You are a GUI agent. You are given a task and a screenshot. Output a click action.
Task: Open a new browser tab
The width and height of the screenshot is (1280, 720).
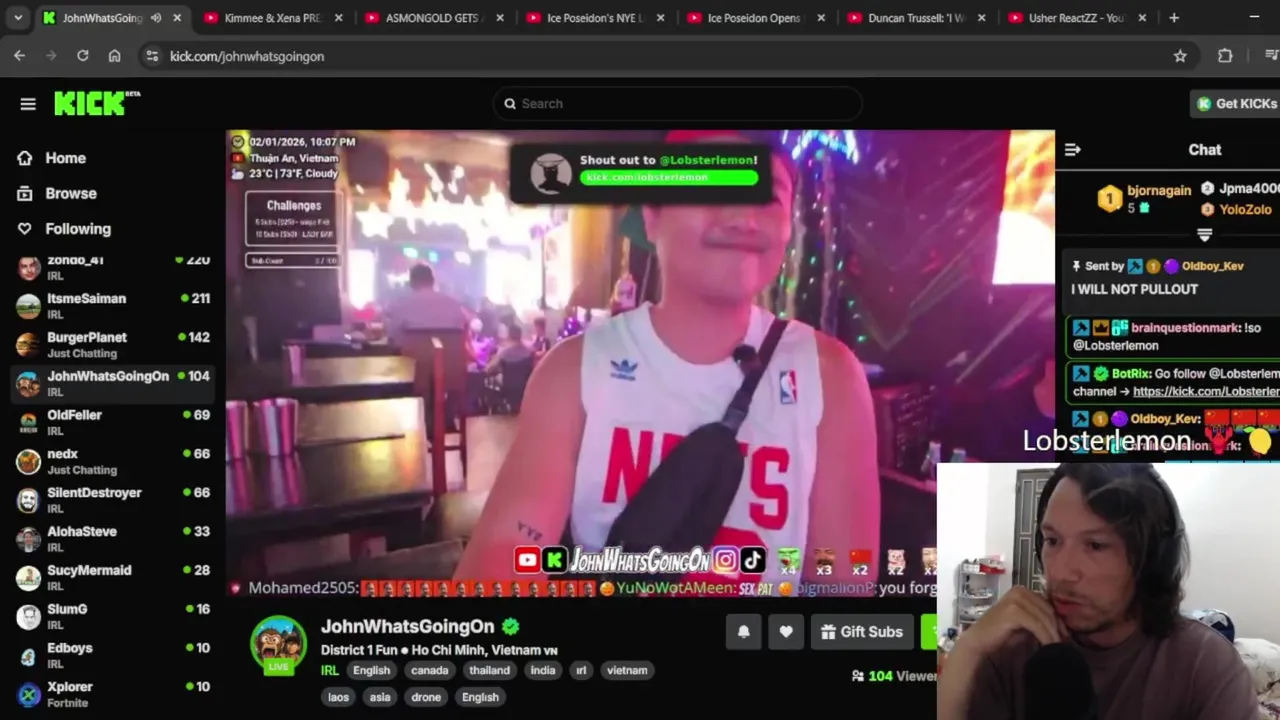point(1174,18)
